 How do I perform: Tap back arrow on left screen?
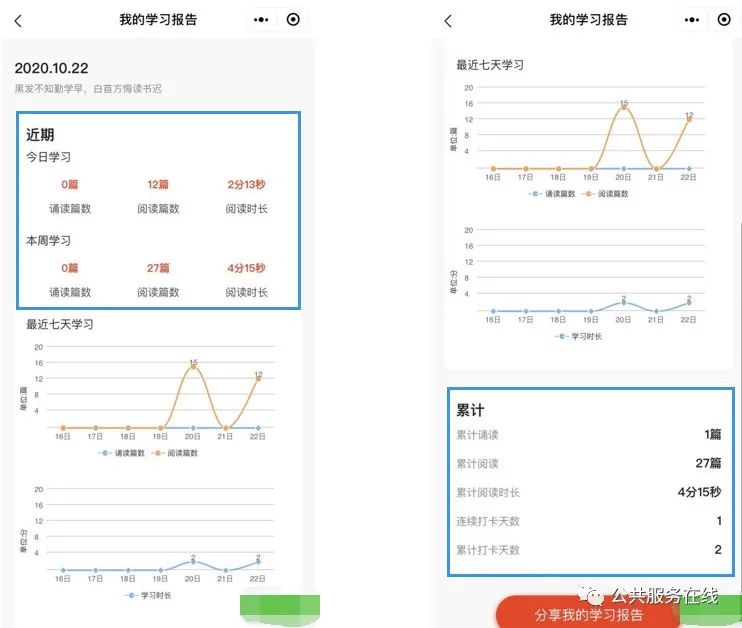coord(18,20)
